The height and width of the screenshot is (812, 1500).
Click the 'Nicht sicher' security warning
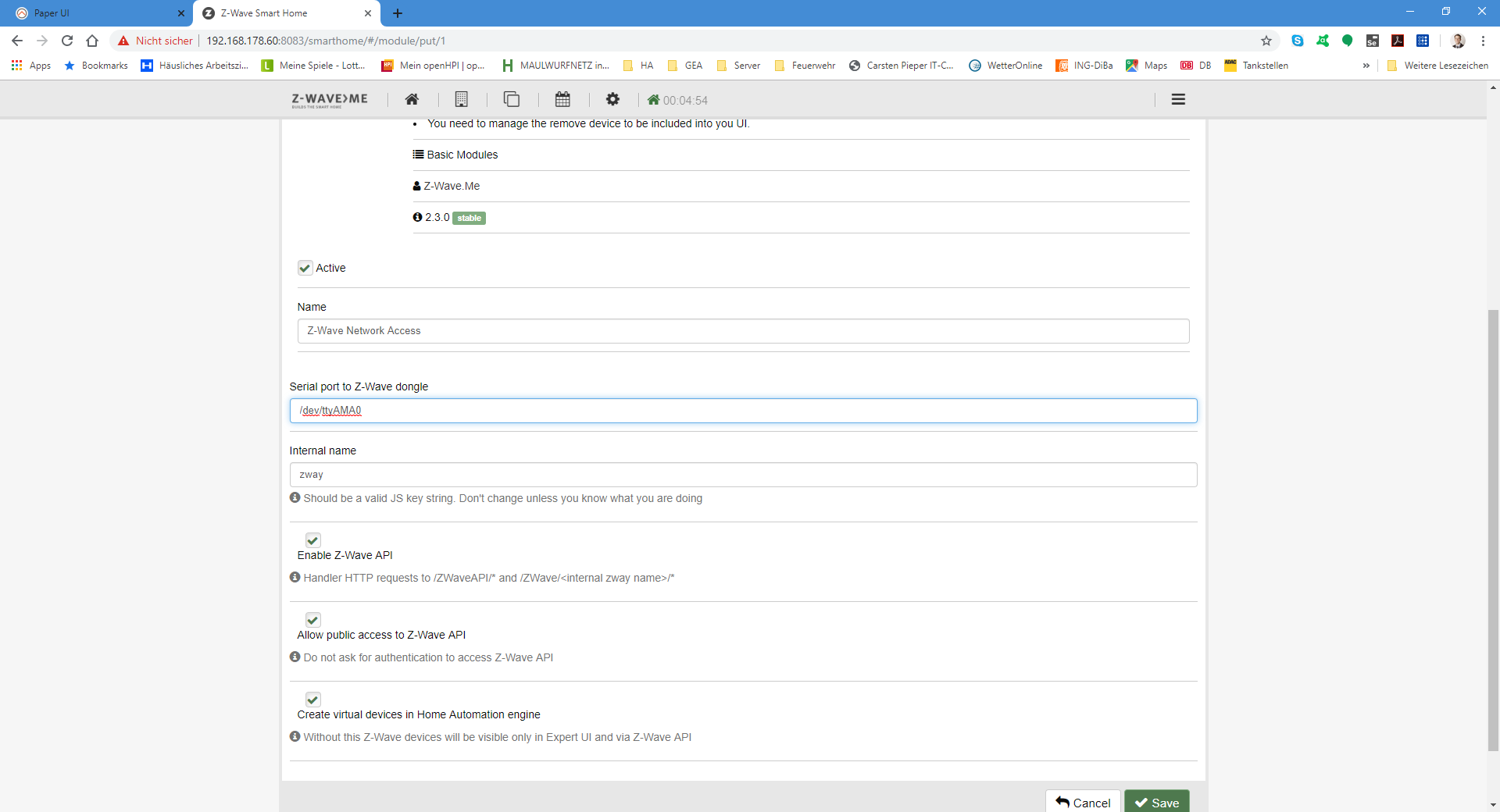[x=155, y=41]
